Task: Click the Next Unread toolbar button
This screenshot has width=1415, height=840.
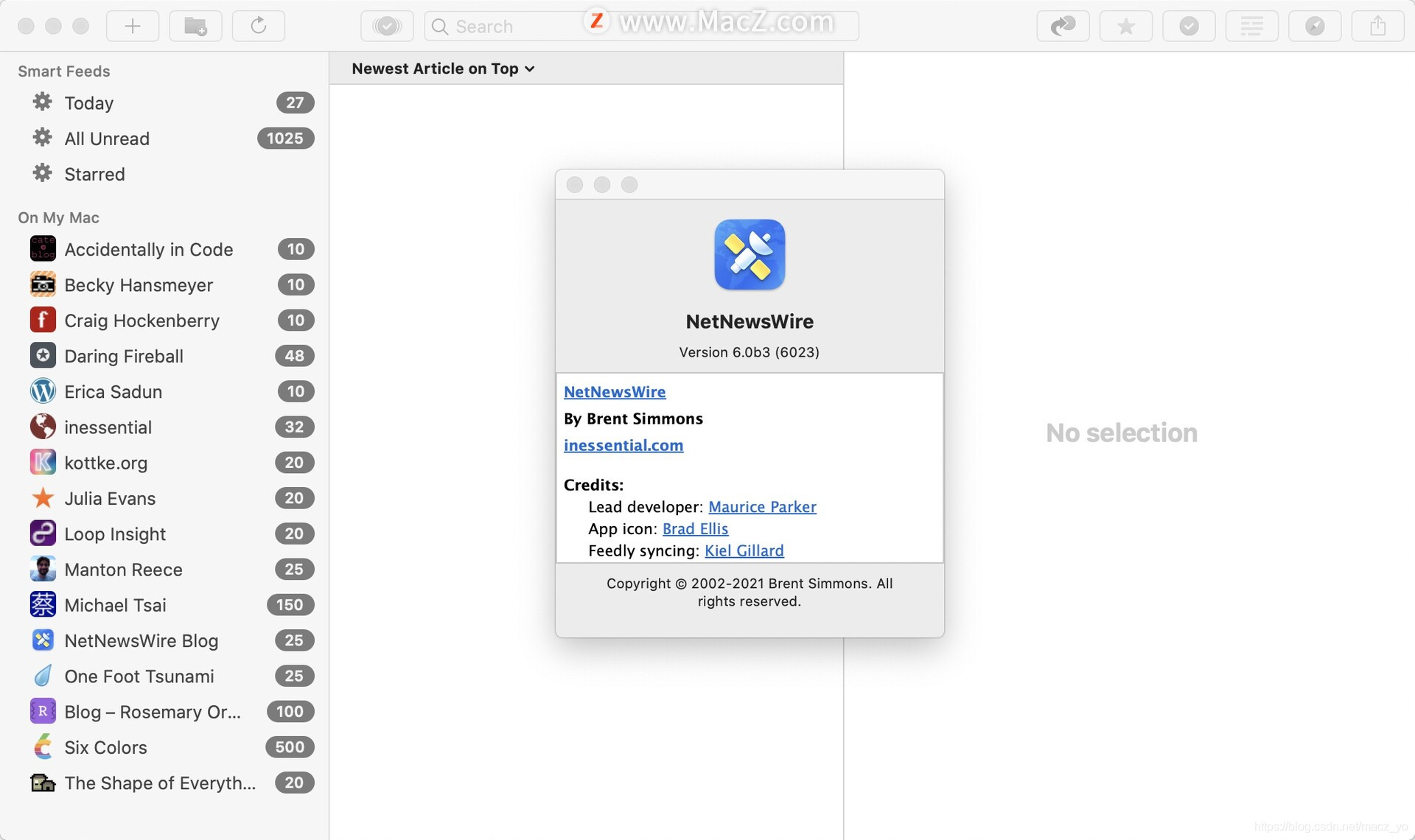Action: pyautogui.click(x=1063, y=27)
